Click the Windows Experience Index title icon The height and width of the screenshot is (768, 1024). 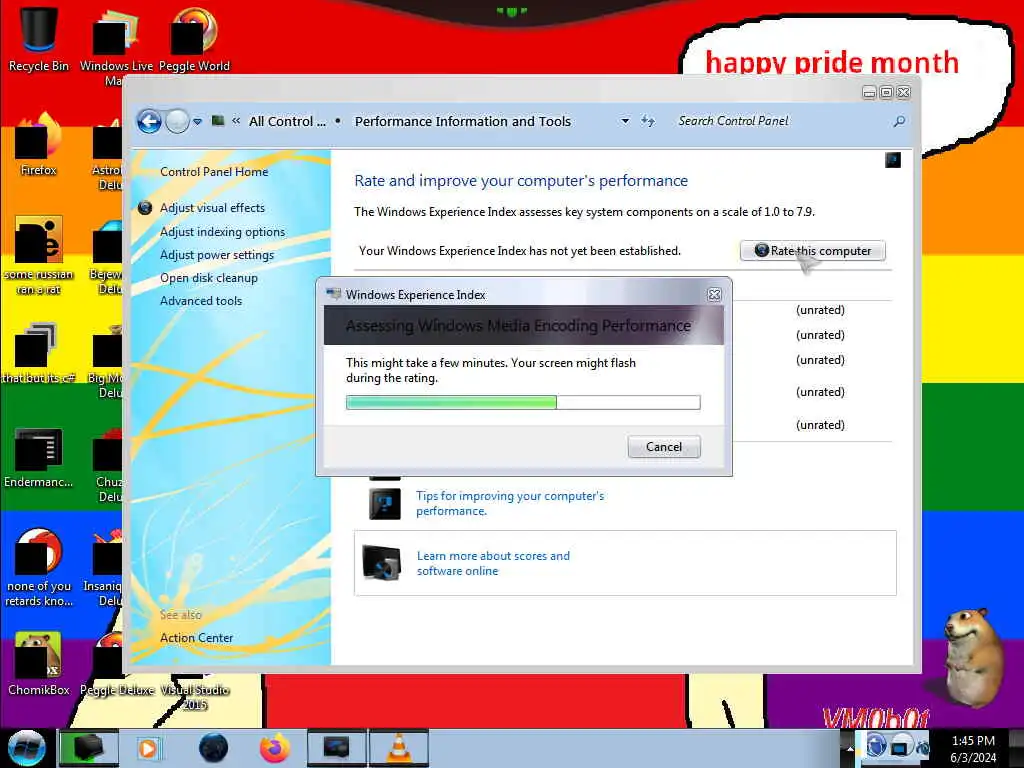coord(334,295)
